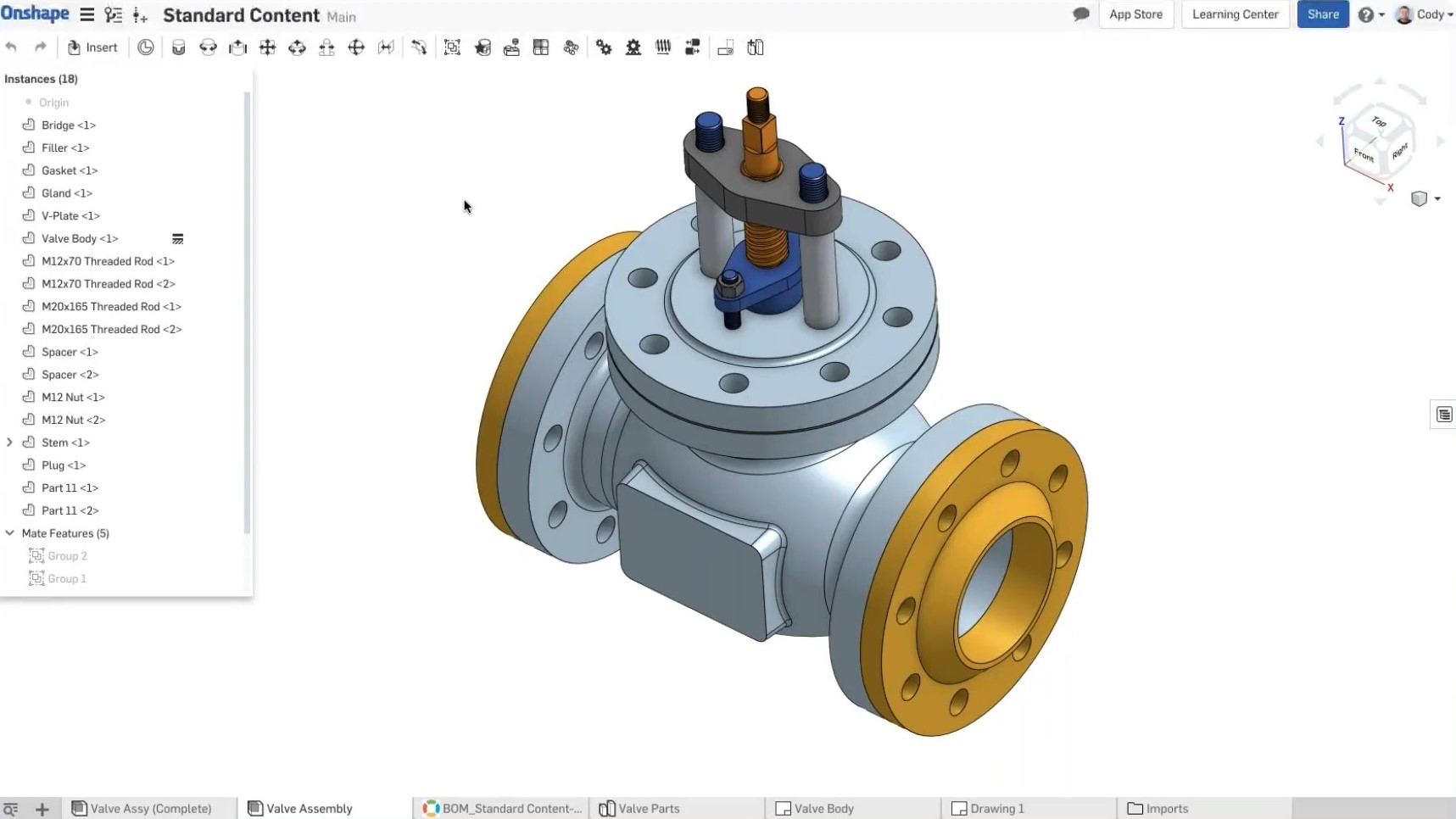1456x819 pixels.
Task: Select Valve Body <1> in the Instances list
Action: (80, 238)
